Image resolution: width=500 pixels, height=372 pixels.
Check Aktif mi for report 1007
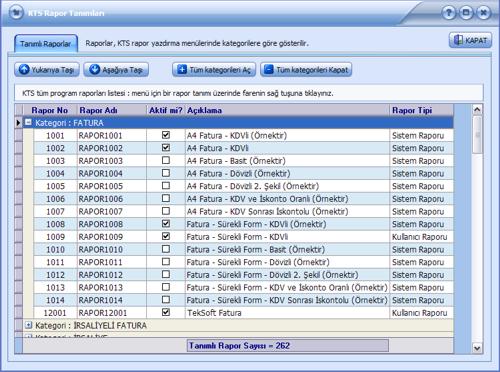point(166,211)
